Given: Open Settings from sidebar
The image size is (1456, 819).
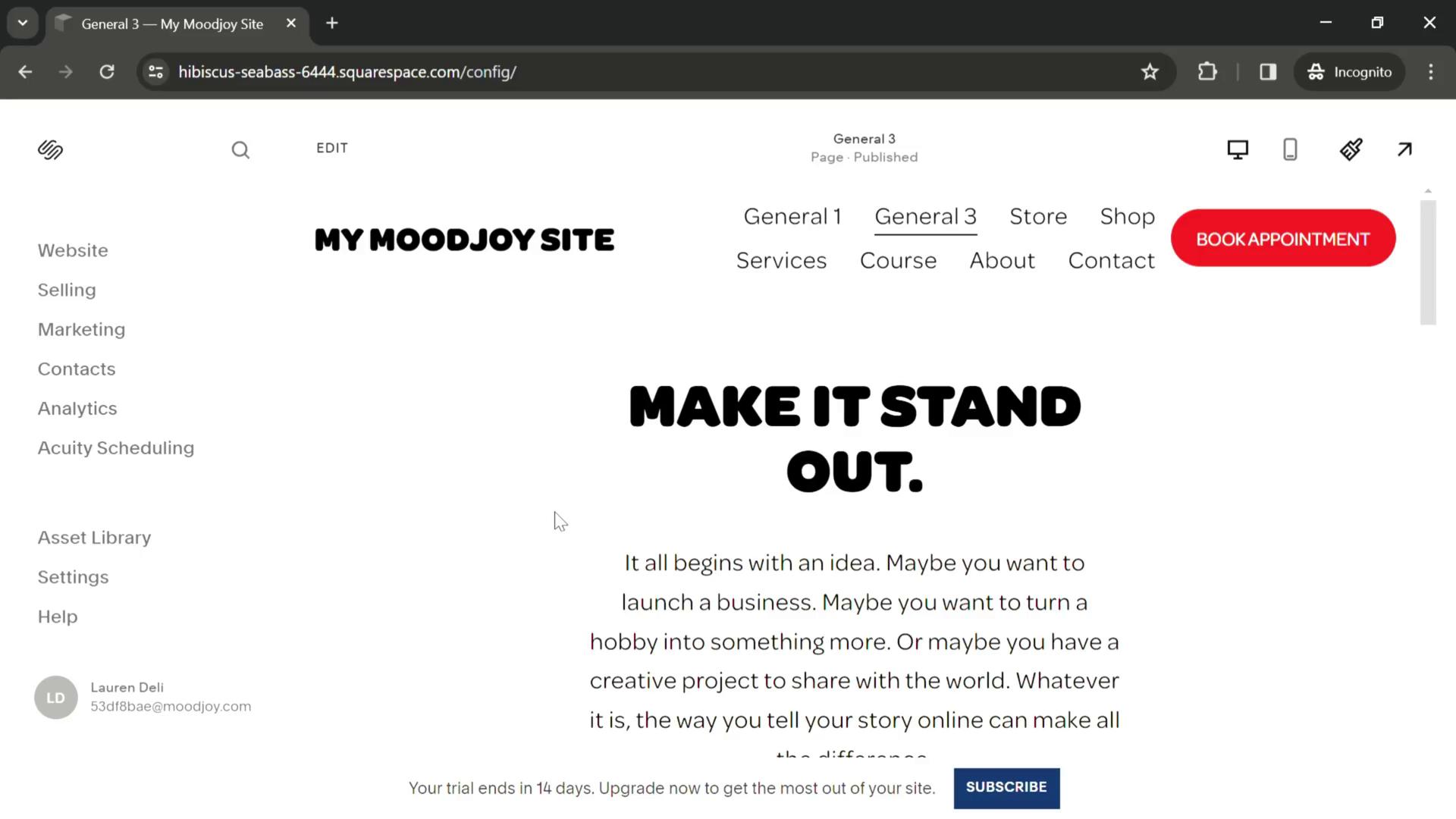Looking at the screenshot, I should [73, 577].
